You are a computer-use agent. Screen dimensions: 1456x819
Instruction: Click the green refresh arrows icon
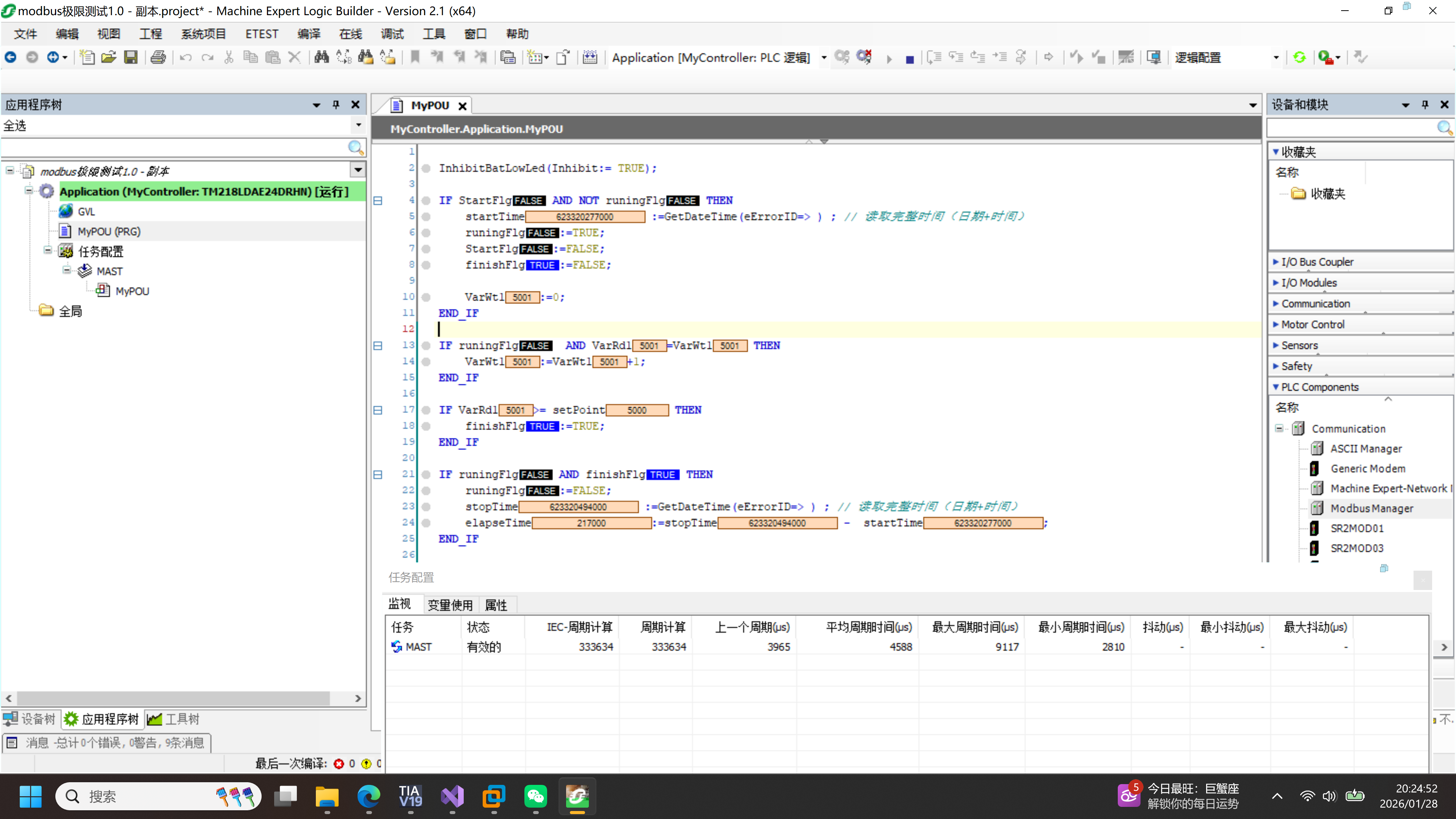pos(1299,58)
